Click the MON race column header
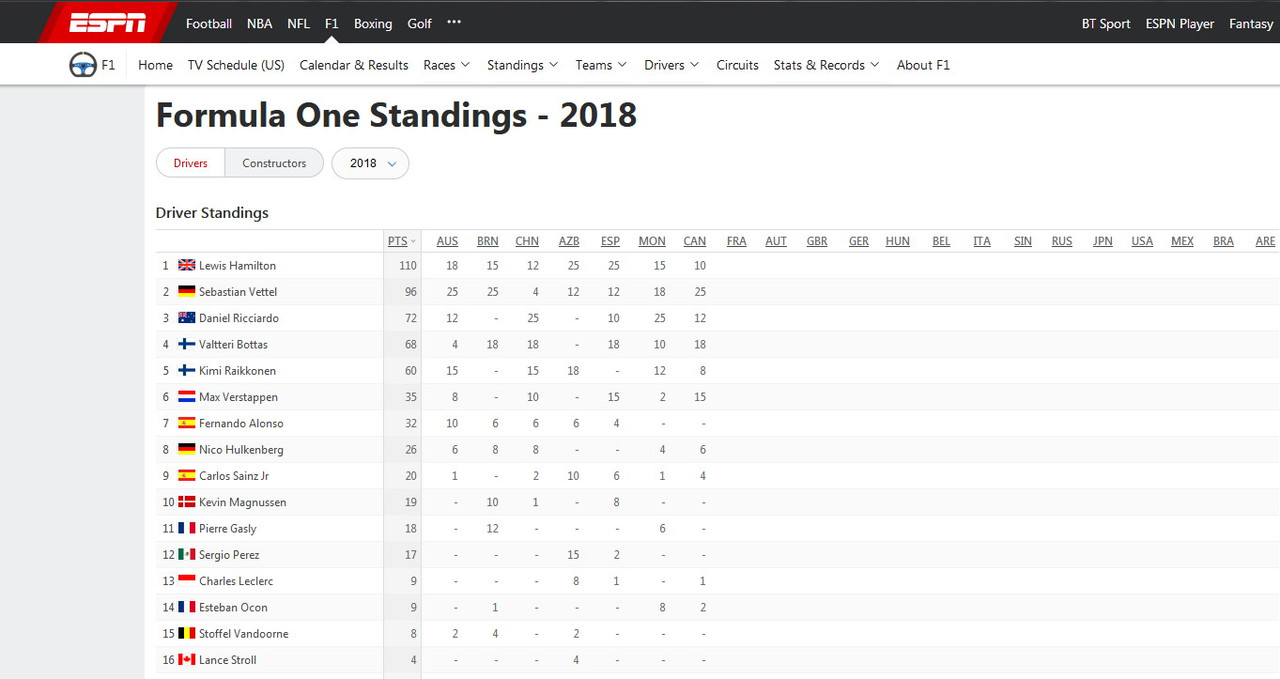The height and width of the screenshot is (679, 1280). (x=652, y=241)
